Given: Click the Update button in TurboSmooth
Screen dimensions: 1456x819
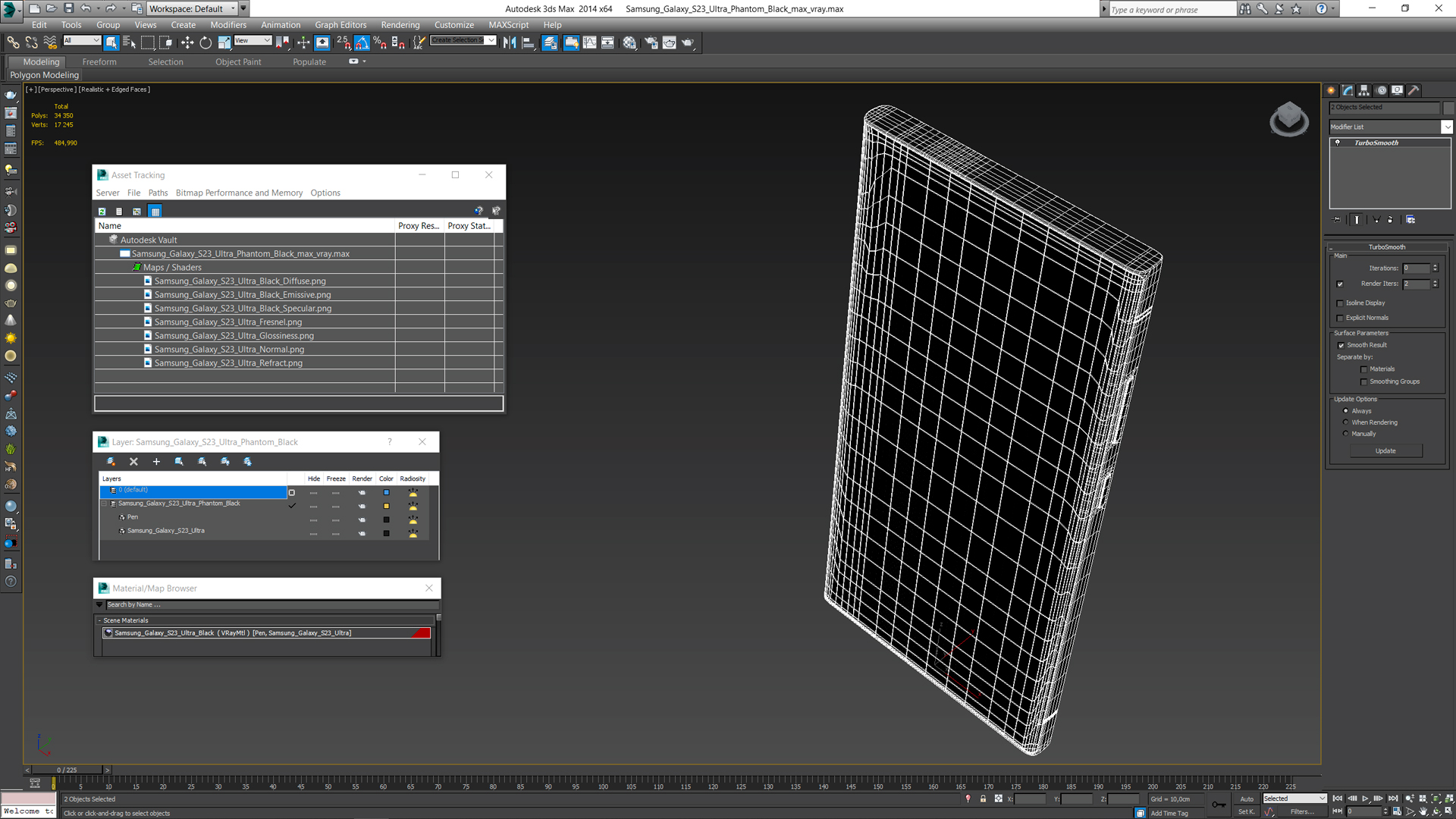Looking at the screenshot, I should [1385, 450].
